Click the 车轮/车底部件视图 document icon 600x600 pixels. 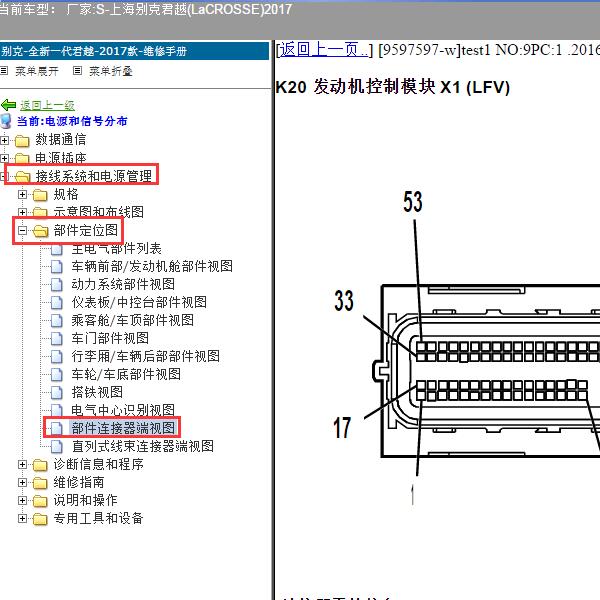[57, 374]
